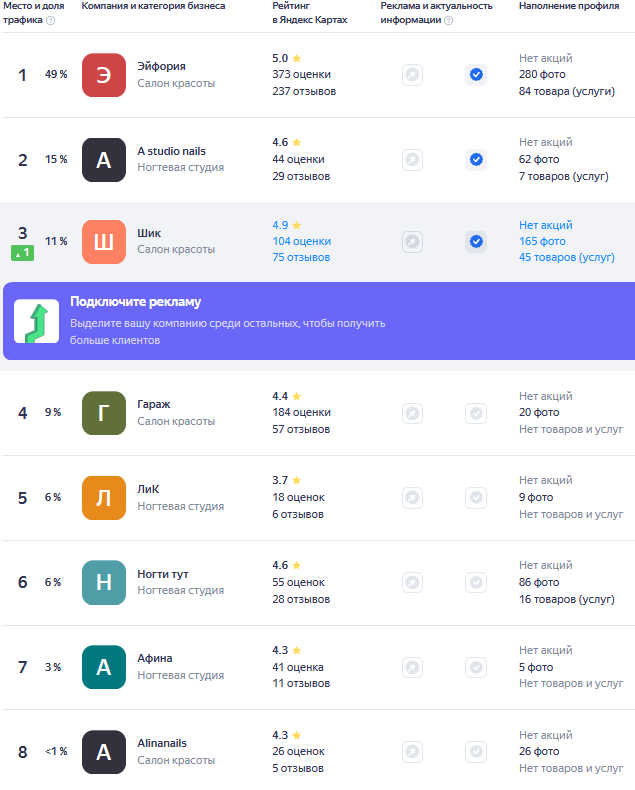Click the verified checkmark for Эйфория

click(x=476, y=75)
